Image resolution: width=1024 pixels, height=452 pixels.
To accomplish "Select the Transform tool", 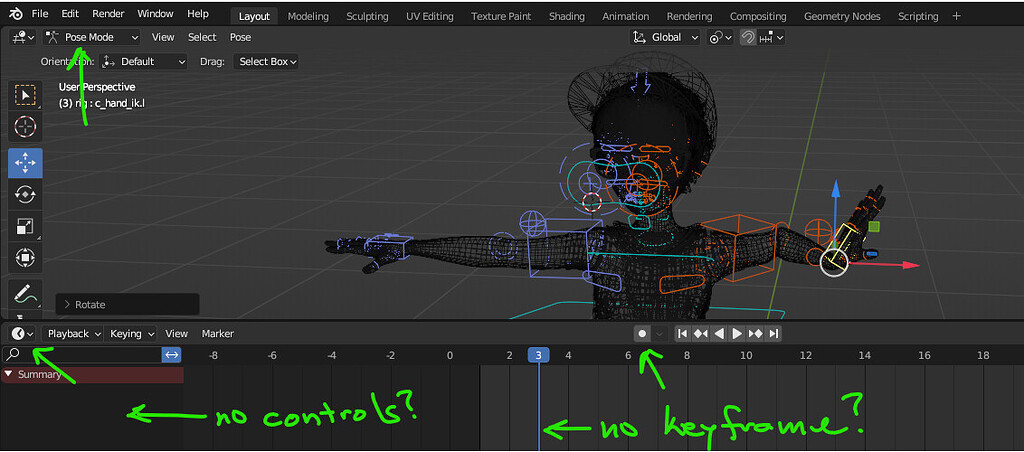I will [x=25, y=257].
